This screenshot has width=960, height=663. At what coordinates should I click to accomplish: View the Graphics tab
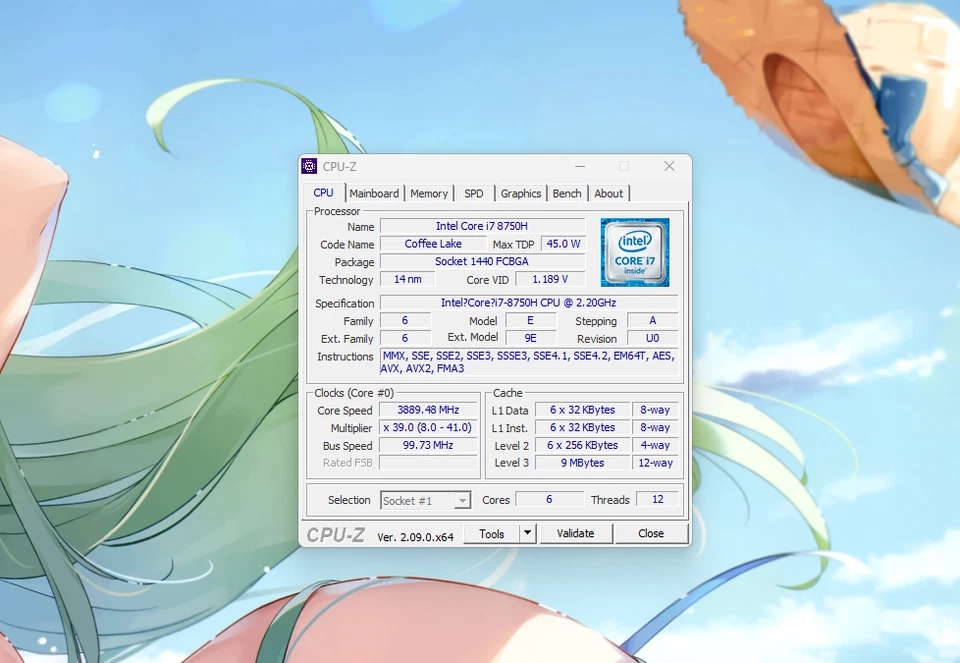pos(521,193)
